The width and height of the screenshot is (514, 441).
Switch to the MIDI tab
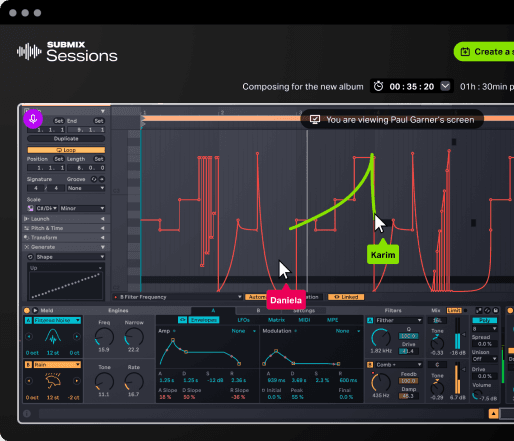click(x=304, y=320)
